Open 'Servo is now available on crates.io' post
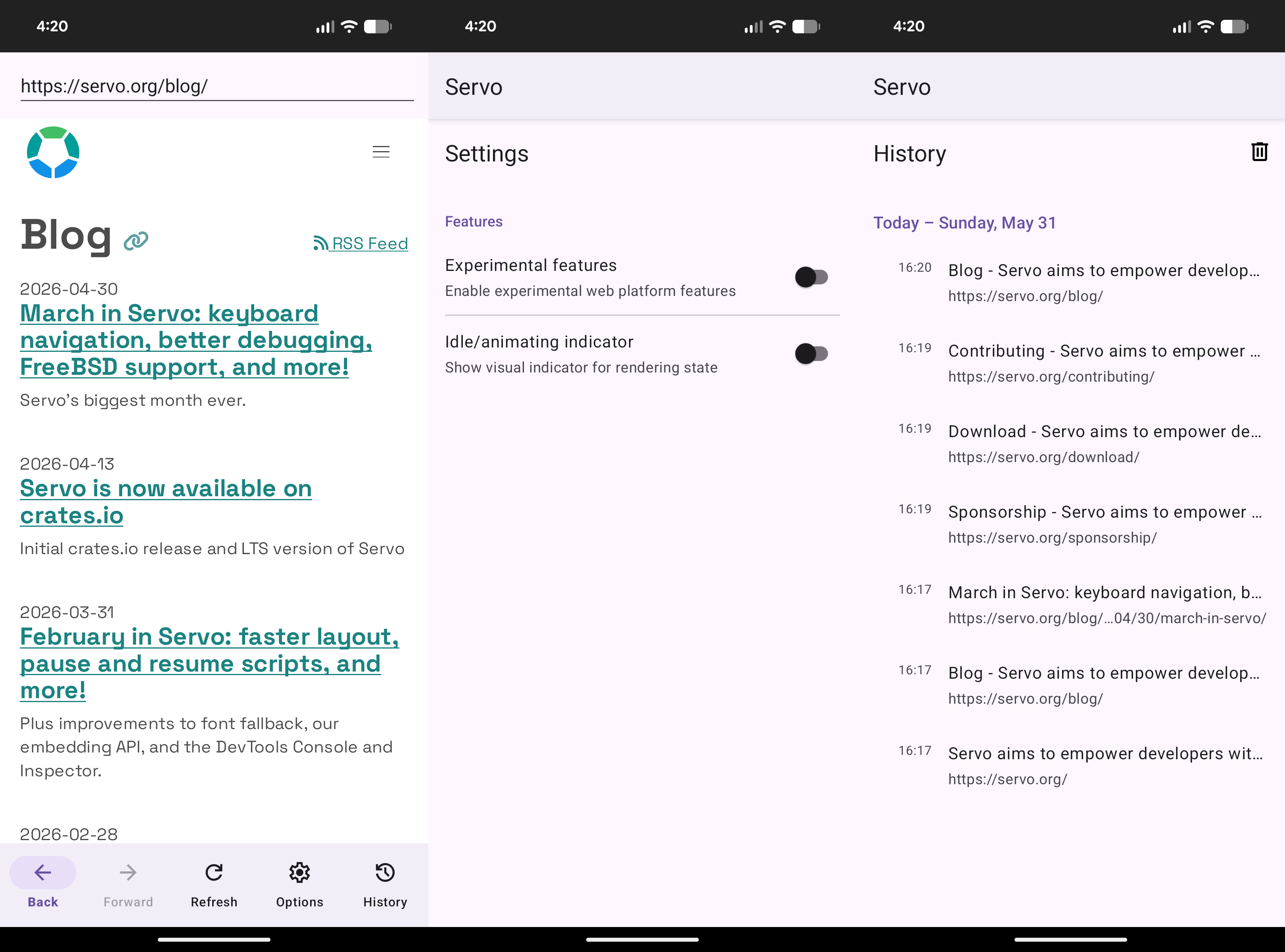The height and width of the screenshot is (952, 1285). click(166, 502)
